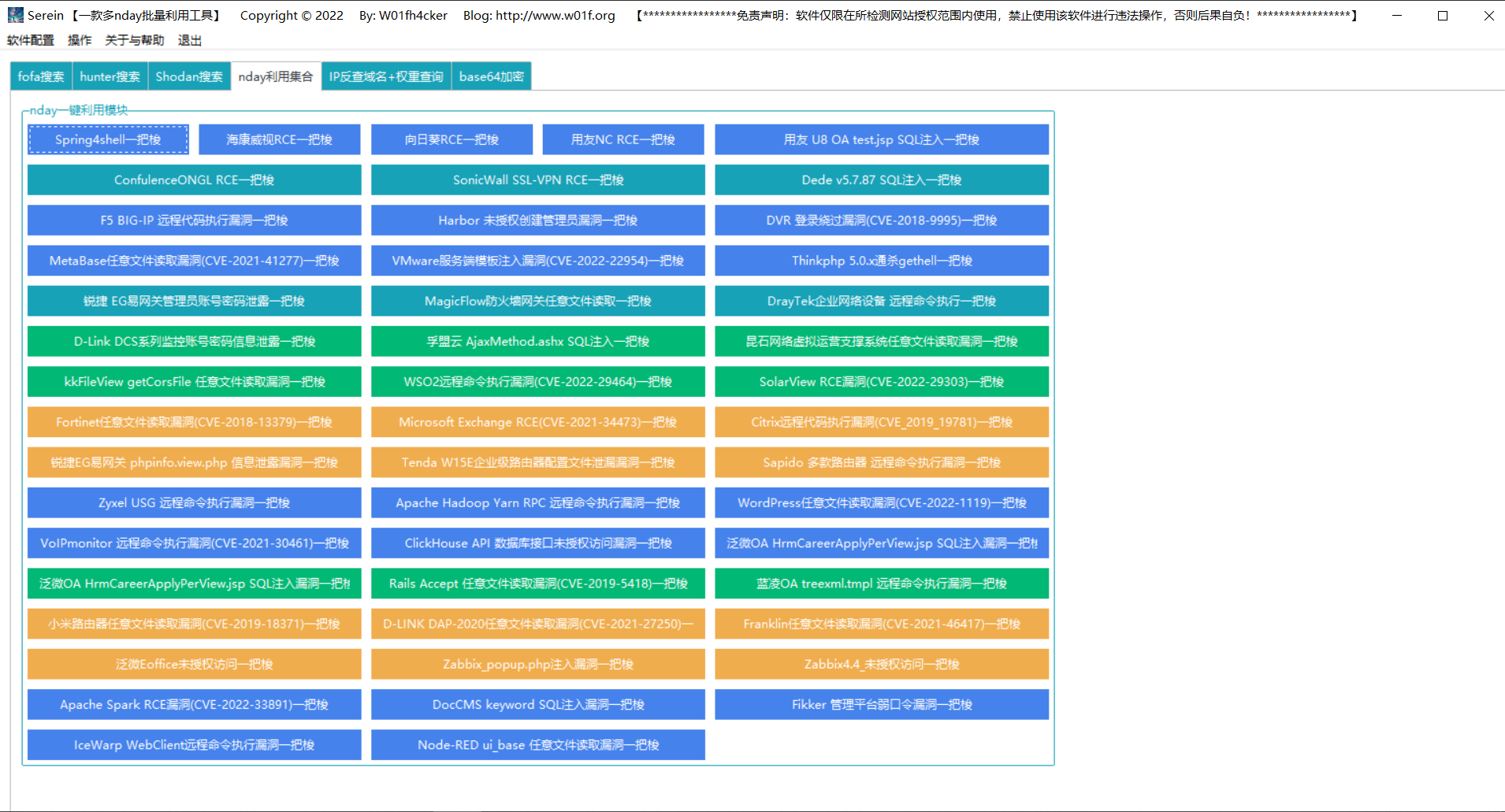Open the F5 BIG-IP 远程代码执行 module
The width and height of the screenshot is (1505, 812).
195,220
